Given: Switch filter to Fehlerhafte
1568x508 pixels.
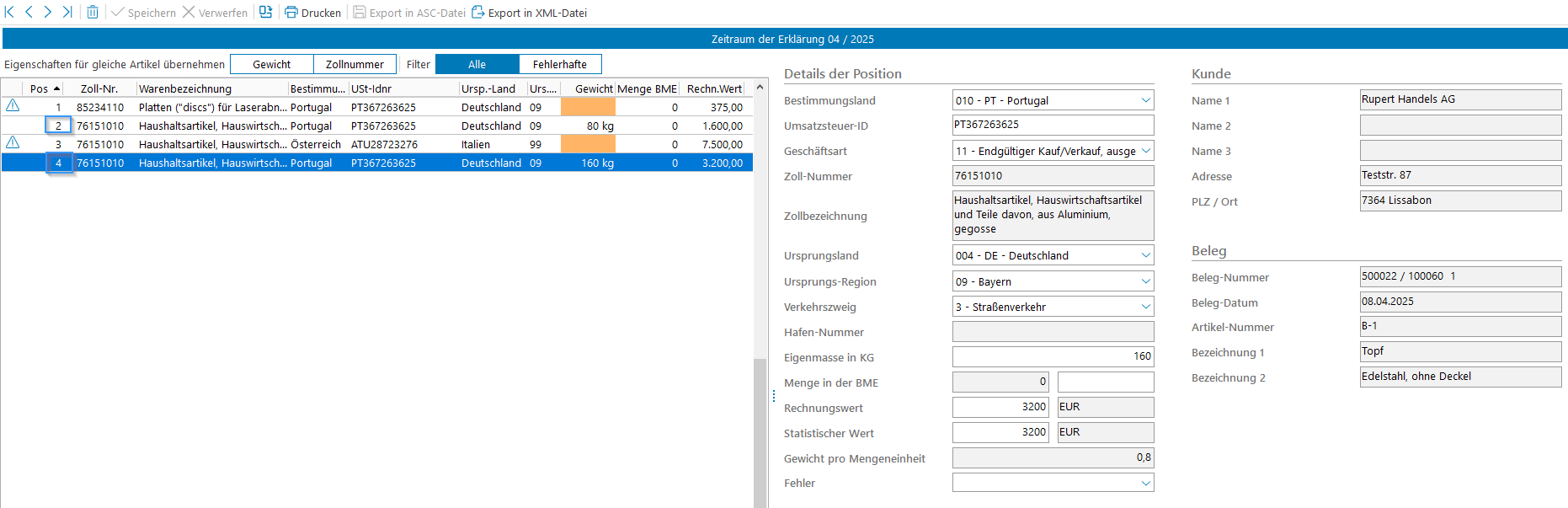Looking at the screenshot, I should [x=560, y=64].
